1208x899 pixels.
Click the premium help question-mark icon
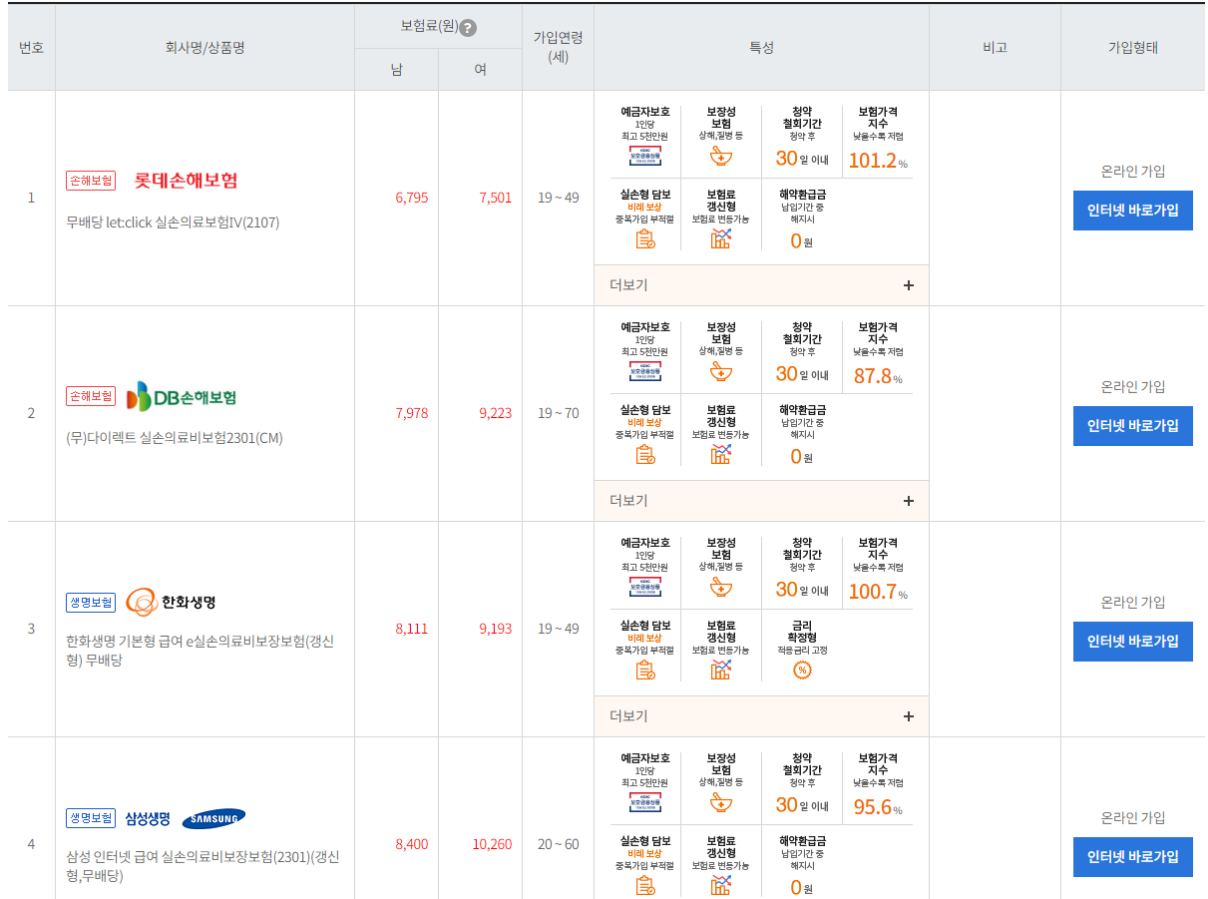[468, 28]
